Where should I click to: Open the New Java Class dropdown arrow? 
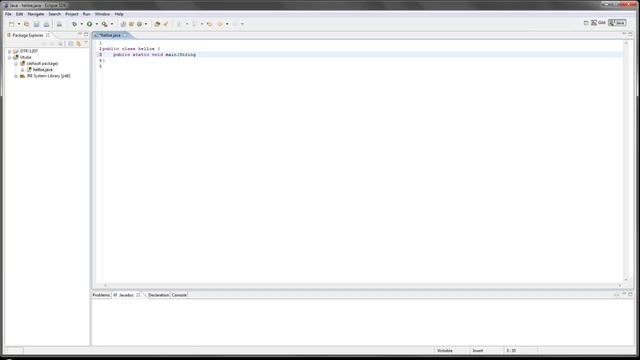(x=146, y=24)
